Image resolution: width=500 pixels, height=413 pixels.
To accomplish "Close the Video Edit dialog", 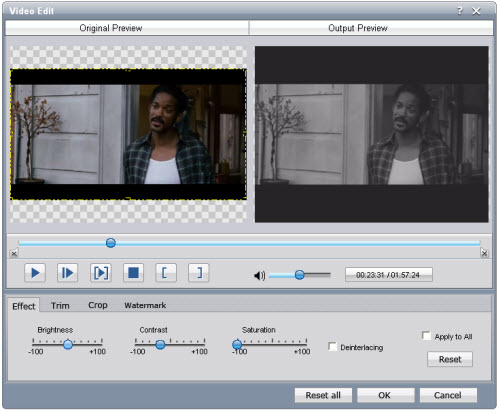I will 476,11.
